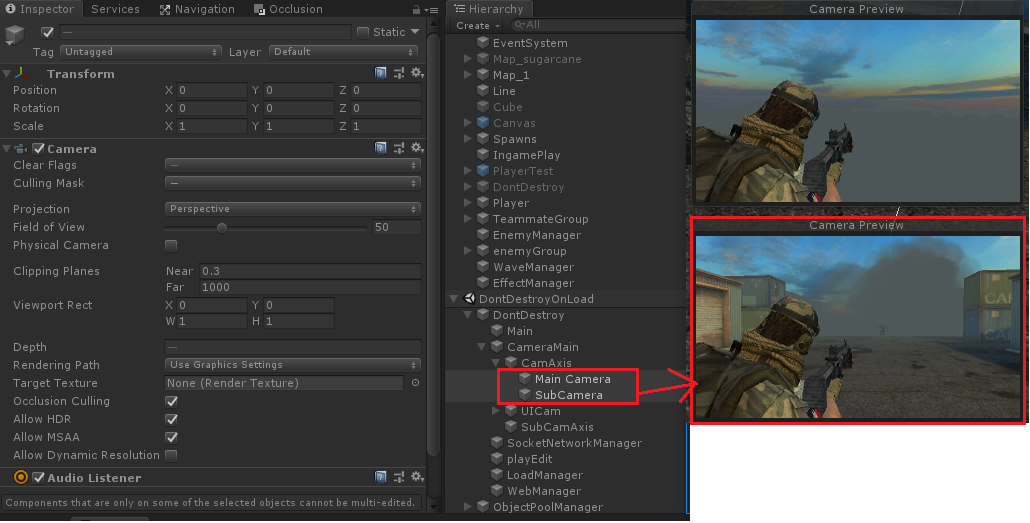
Task: Open the Projection dropdown showing Perspective
Action: click(292, 209)
